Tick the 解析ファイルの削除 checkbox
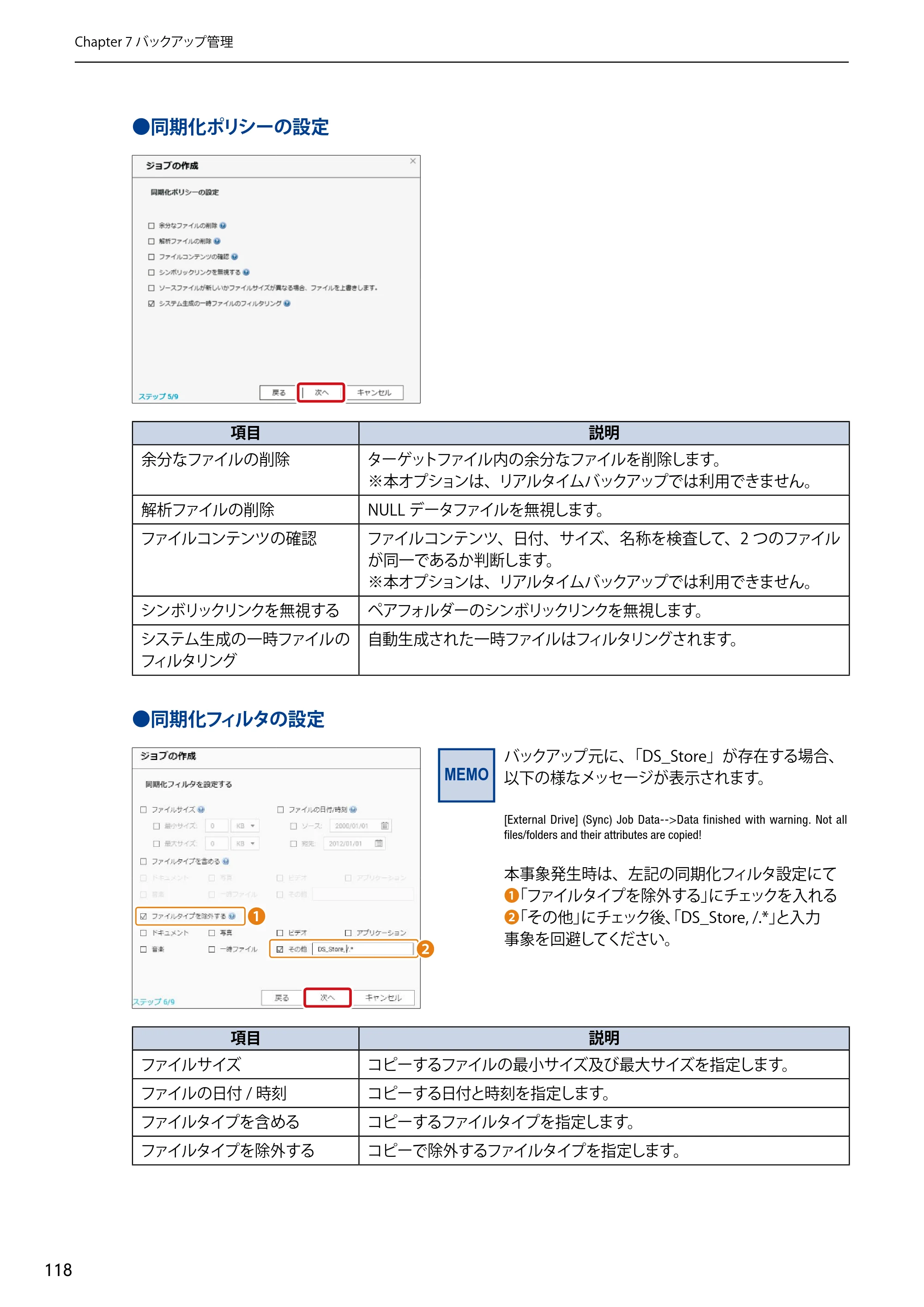The image size is (924, 1307). [151, 241]
